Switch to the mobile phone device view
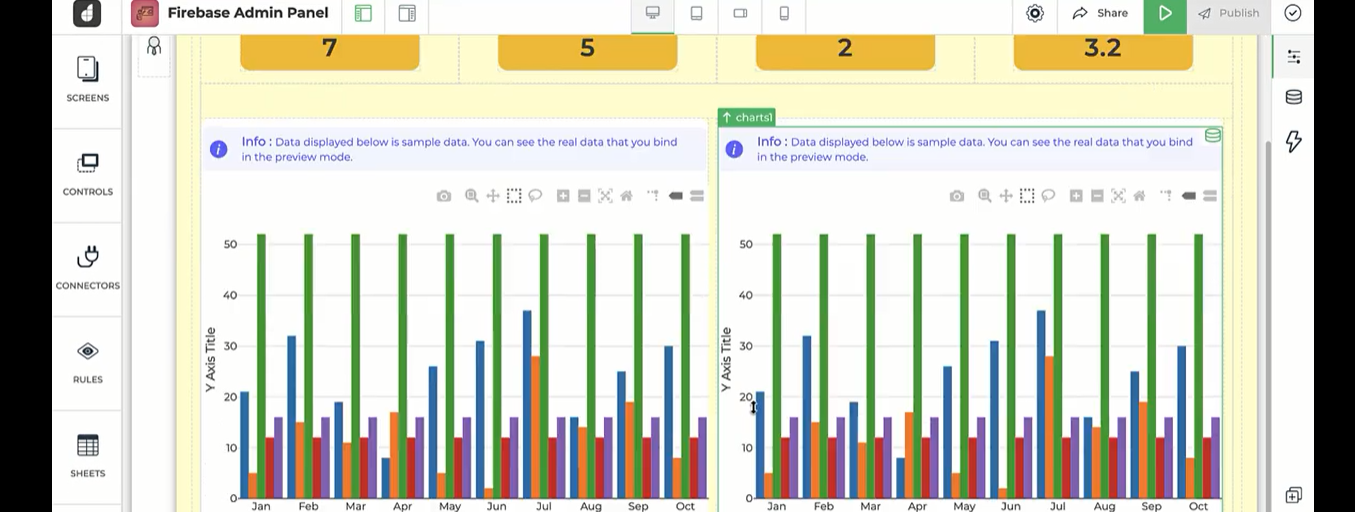Viewport: 1355px width, 512px height. 784,13
